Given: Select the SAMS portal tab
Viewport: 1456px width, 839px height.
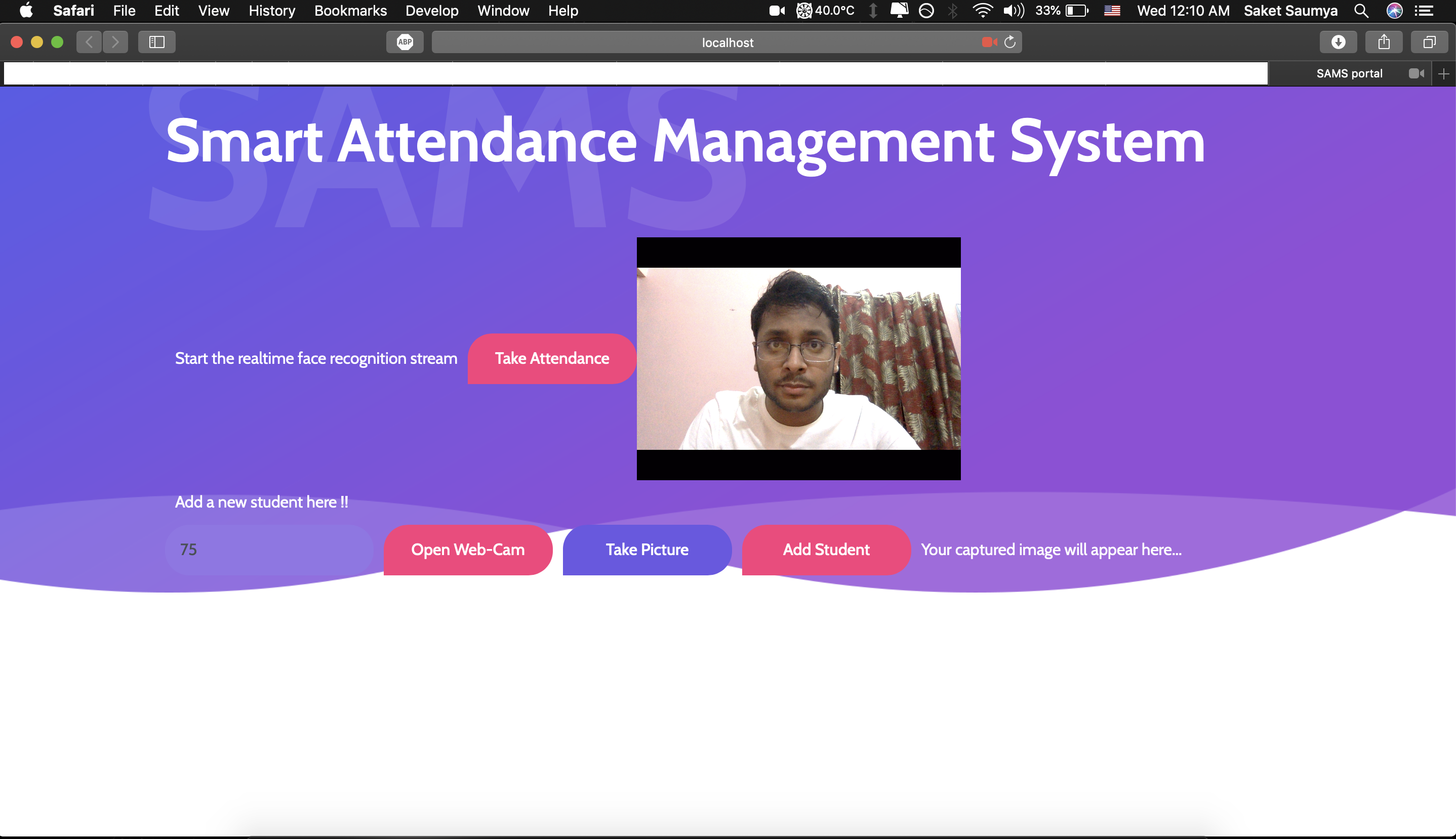Looking at the screenshot, I should tap(1349, 74).
